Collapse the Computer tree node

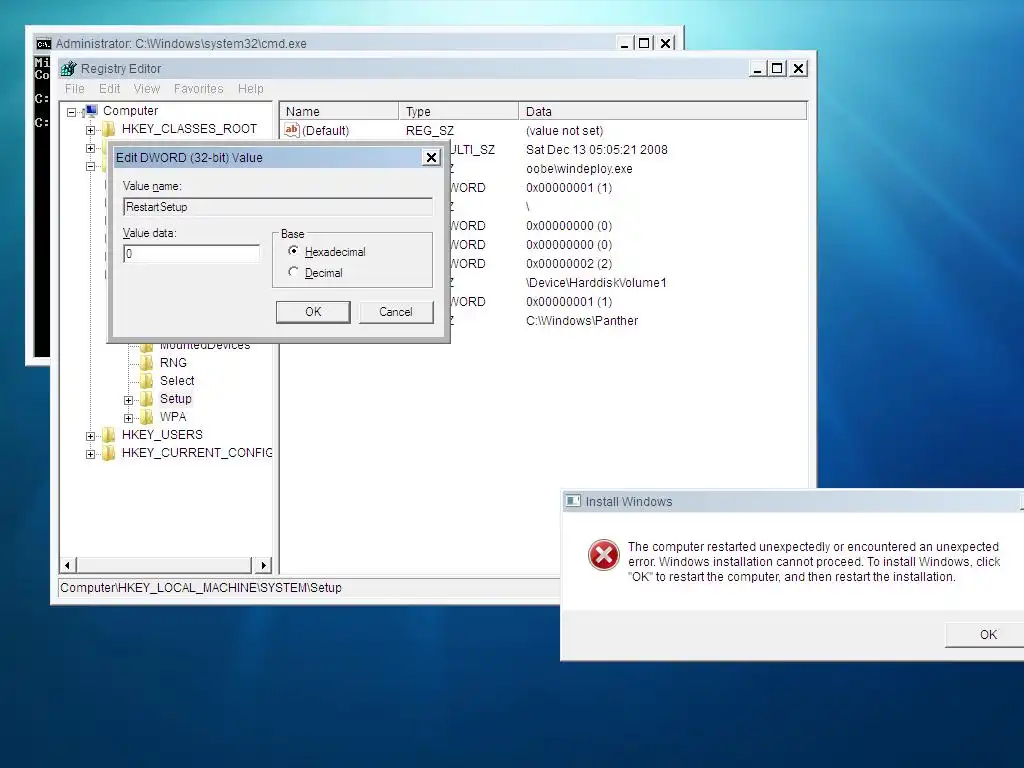tap(72, 112)
